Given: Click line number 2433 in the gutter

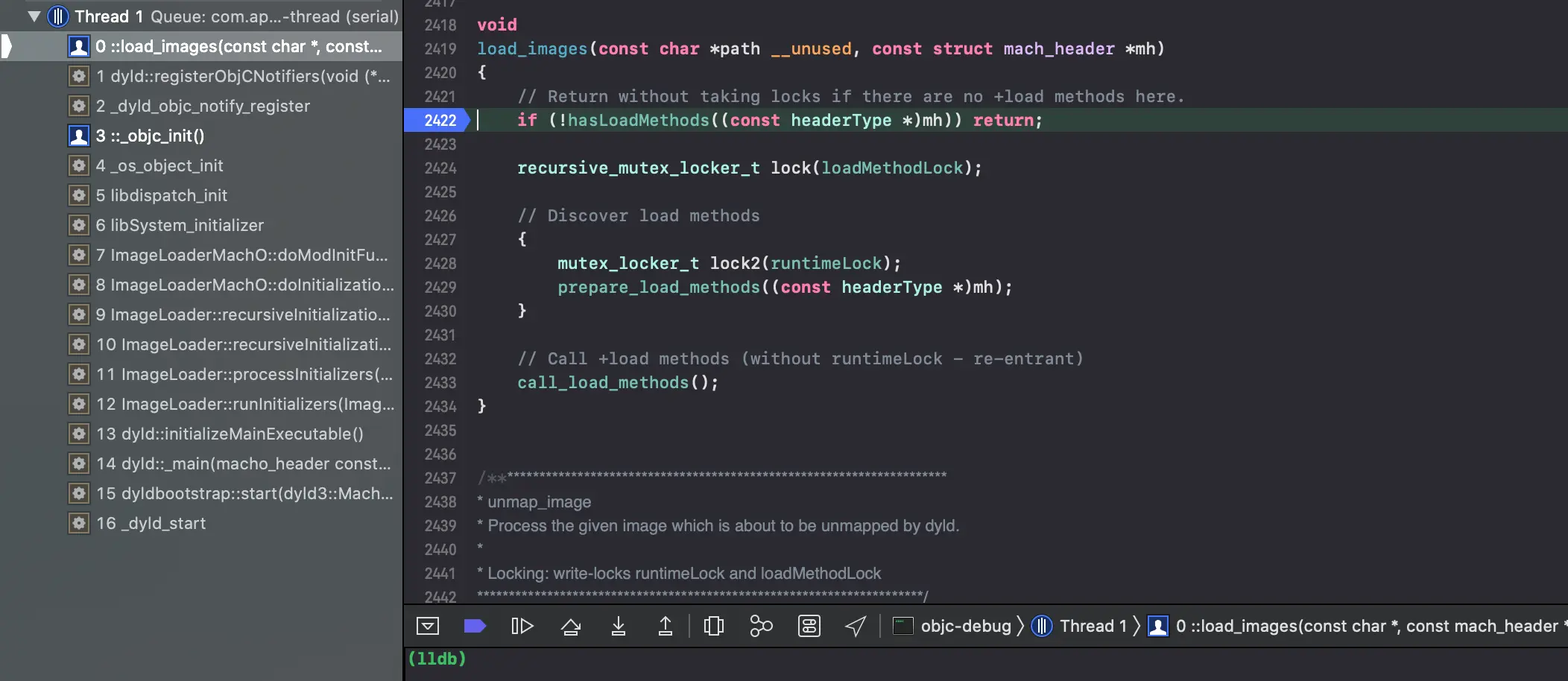Looking at the screenshot, I should coord(440,382).
